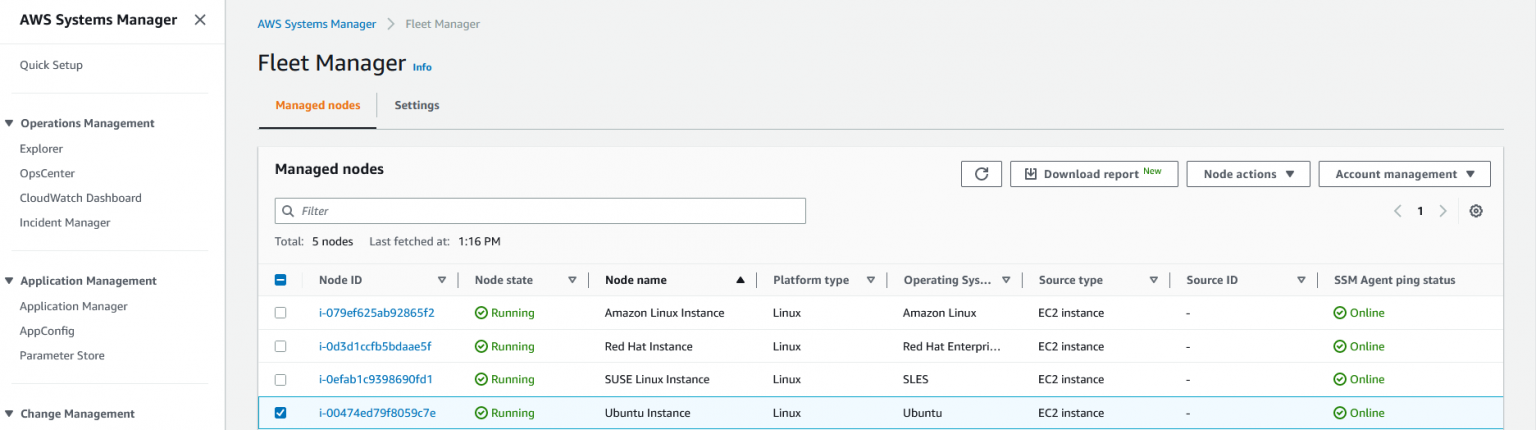Sort by Node name ascending arrow
Image resolution: width=1536 pixels, height=430 pixels.
click(740, 281)
